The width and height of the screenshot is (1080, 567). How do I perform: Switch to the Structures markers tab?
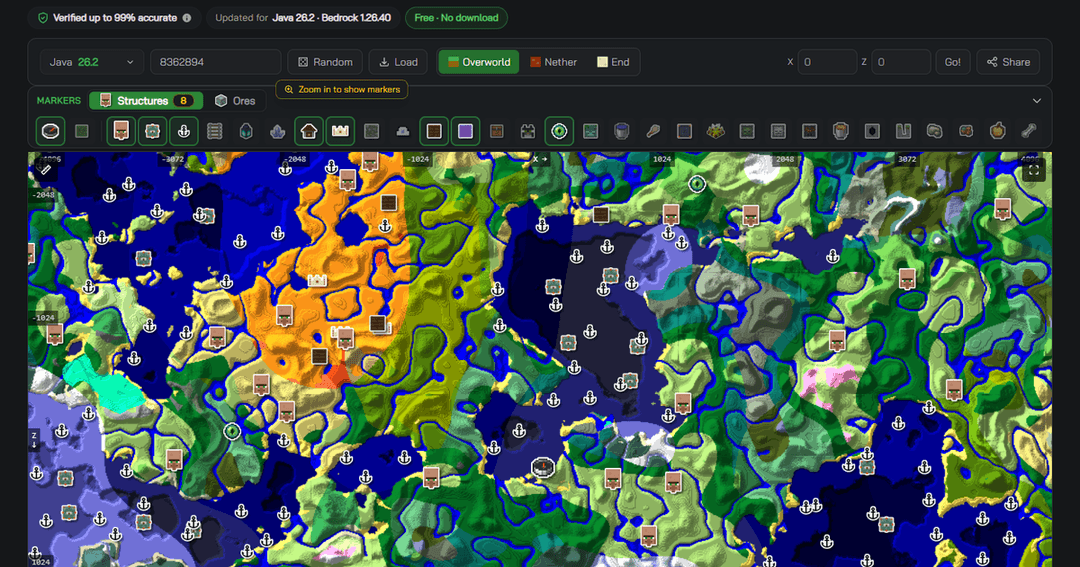(x=146, y=101)
